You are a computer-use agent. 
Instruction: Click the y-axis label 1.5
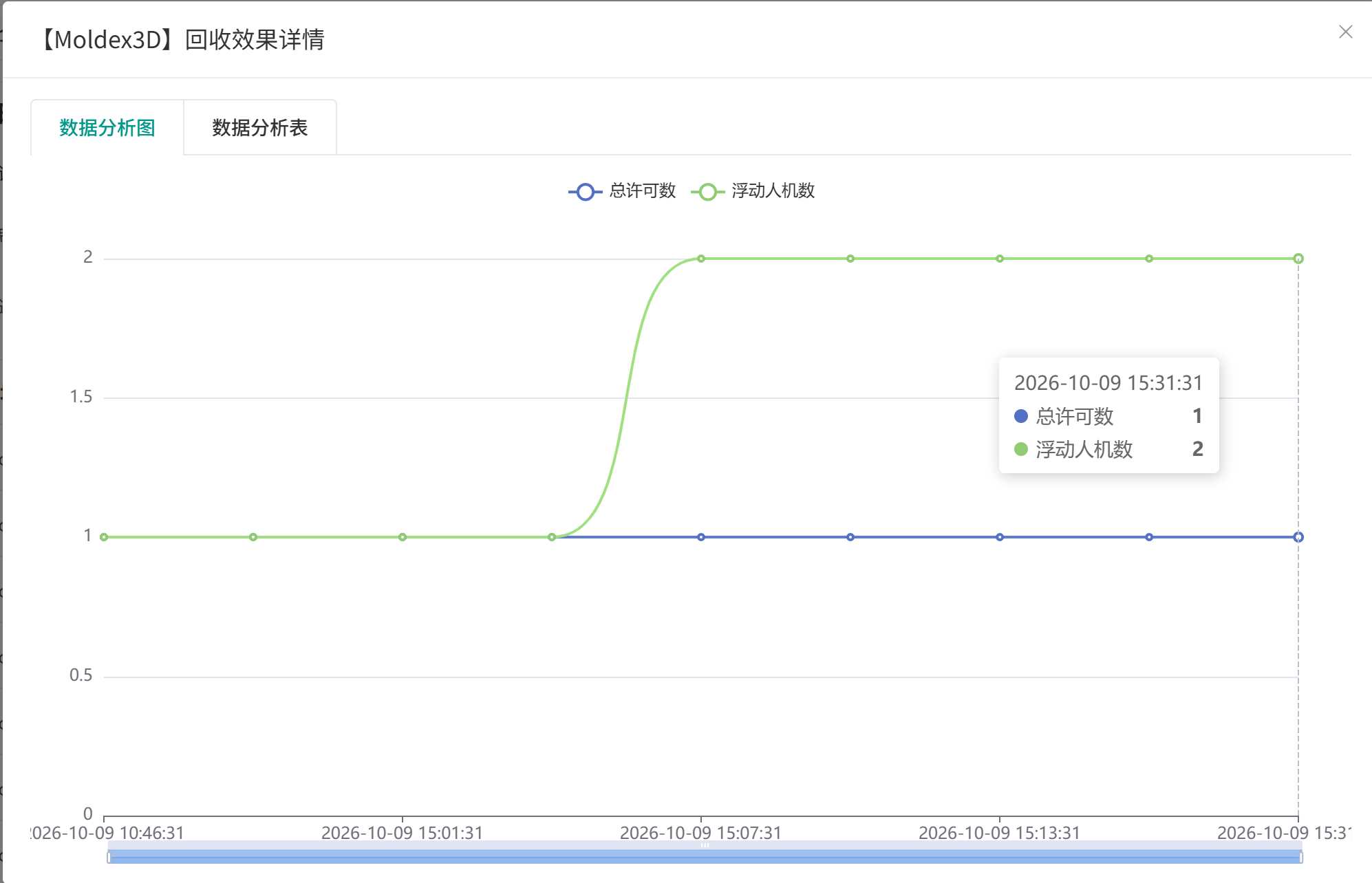point(81,397)
